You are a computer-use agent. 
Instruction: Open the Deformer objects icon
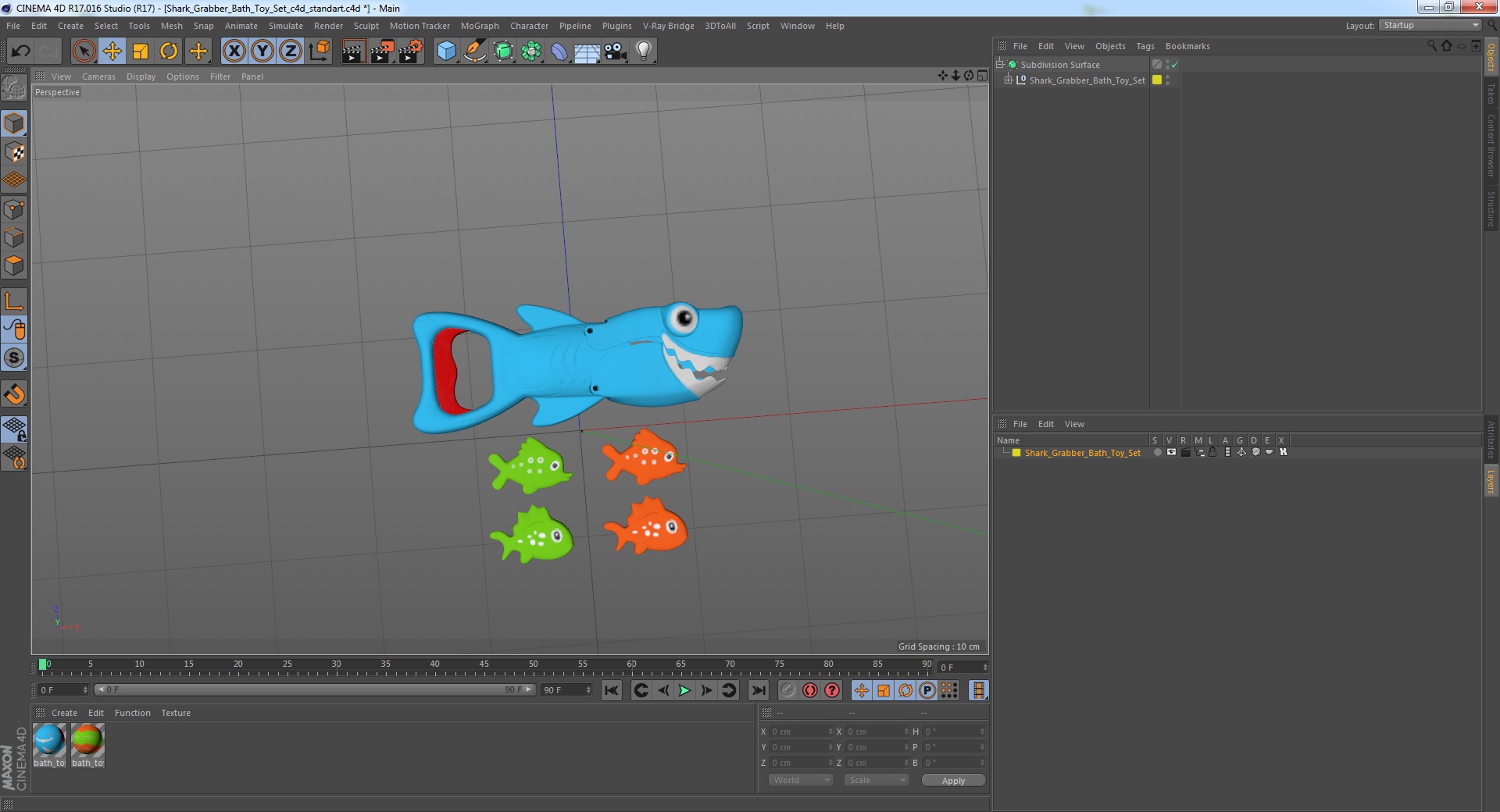click(x=559, y=52)
